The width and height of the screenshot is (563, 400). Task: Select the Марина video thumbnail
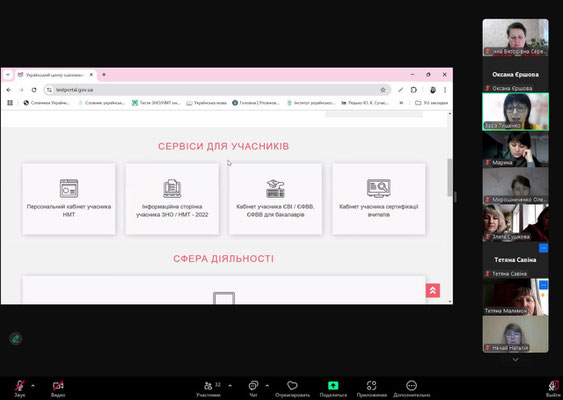tap(516, 149)
